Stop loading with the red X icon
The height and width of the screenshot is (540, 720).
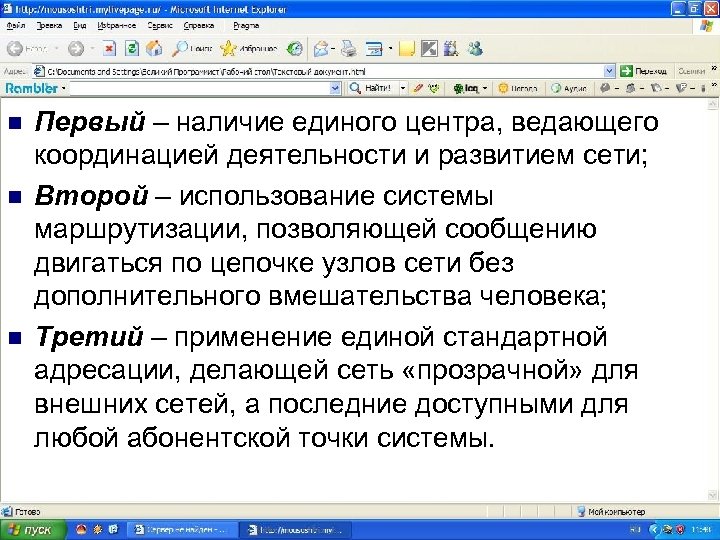(109, 48)
